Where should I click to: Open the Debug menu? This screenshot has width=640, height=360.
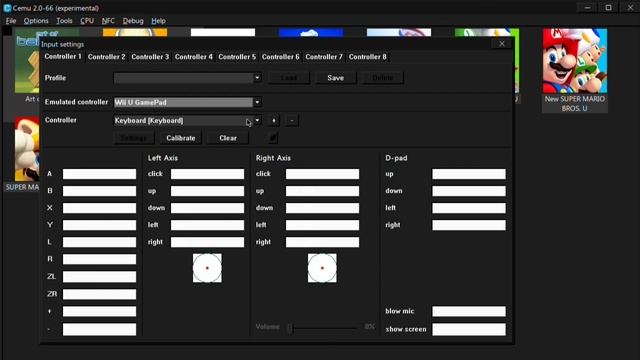tap(133, 21)
